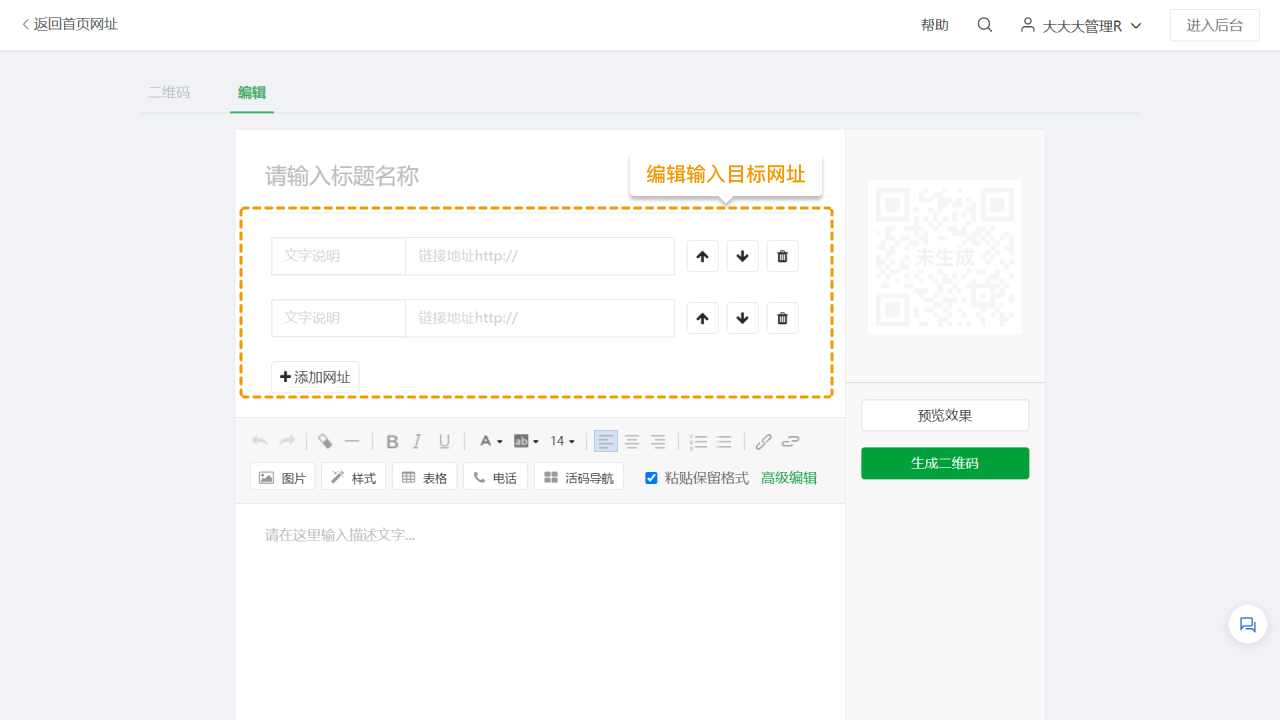The width and height of the screenshot is (1280, 720).
Task: Click the search magnifier icon
Action: click(x=985, y=25)
